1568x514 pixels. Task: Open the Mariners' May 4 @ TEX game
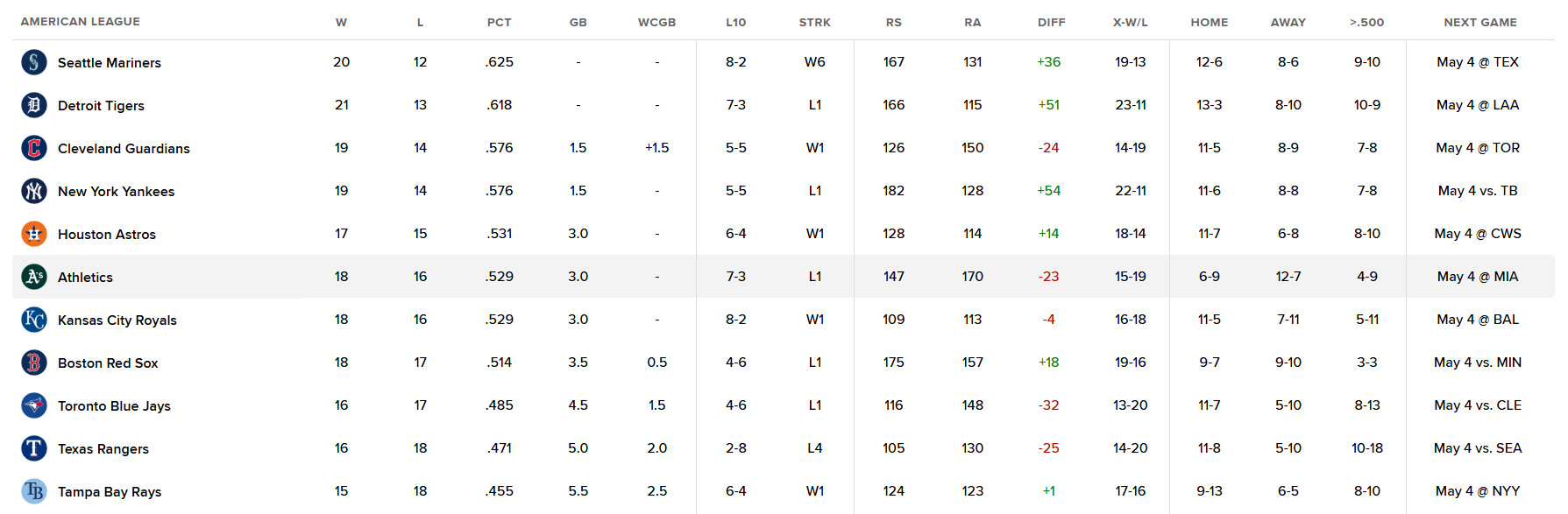[x=1478, y=62]
